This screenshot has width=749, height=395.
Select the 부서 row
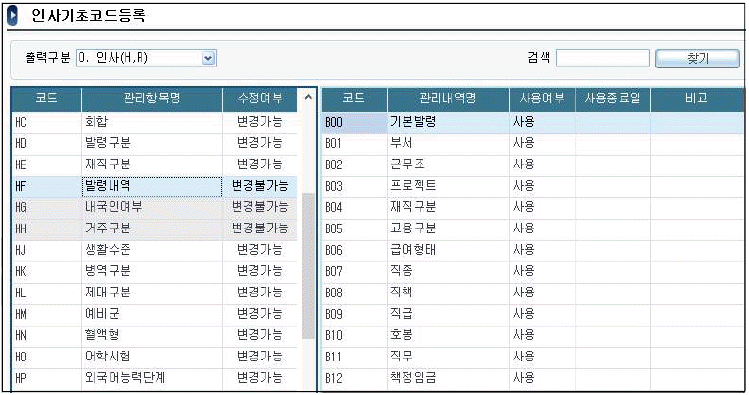point(533,143)
